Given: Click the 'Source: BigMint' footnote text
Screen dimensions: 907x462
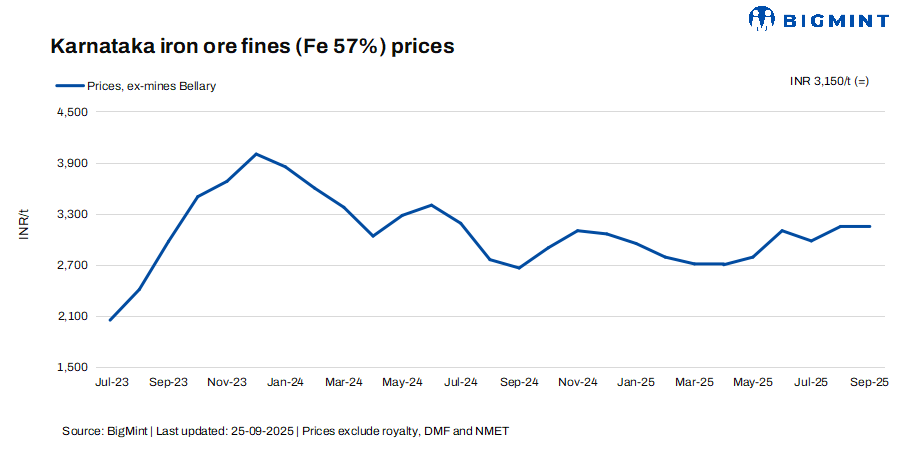Looking at the screenshot, I should (x=105, y=431).
